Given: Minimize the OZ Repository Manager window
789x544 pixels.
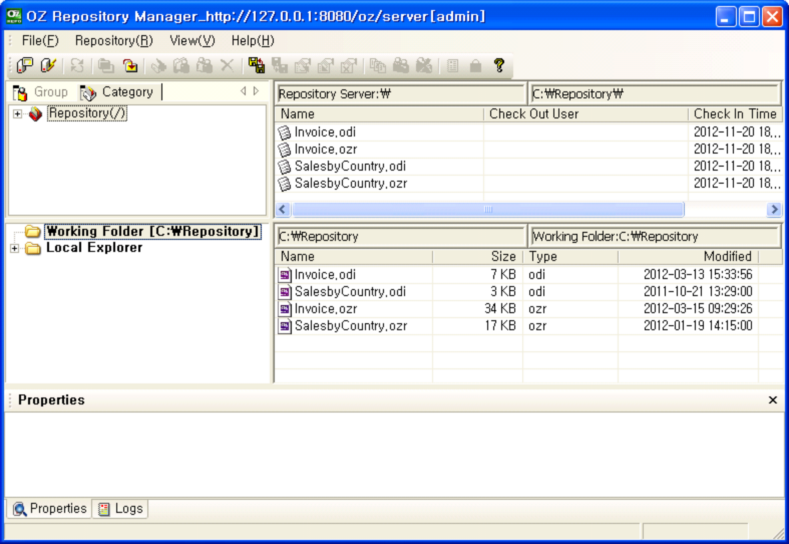Looking at the screenshot, I should 726,17.
